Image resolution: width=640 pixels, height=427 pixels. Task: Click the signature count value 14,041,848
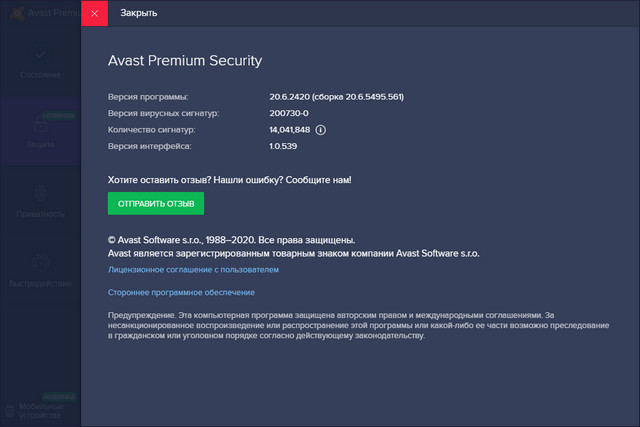(x=288, y=130)
